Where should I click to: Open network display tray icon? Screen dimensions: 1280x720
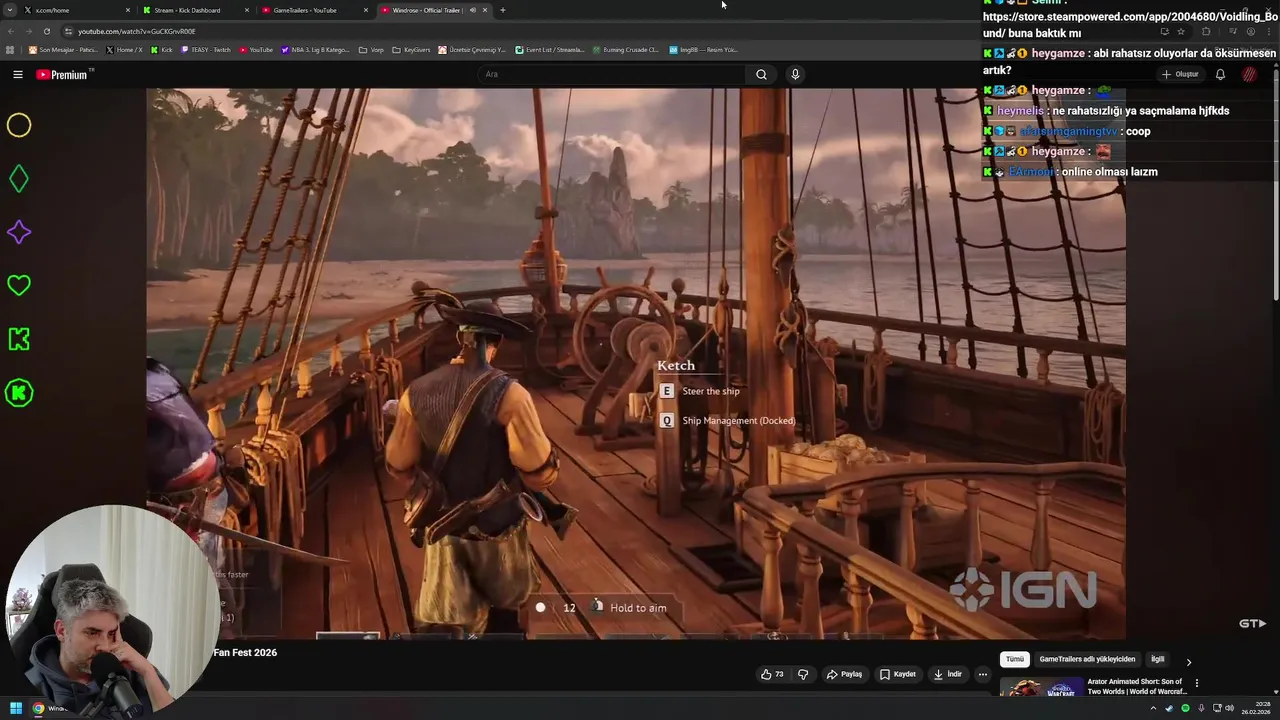point(1217,708)
